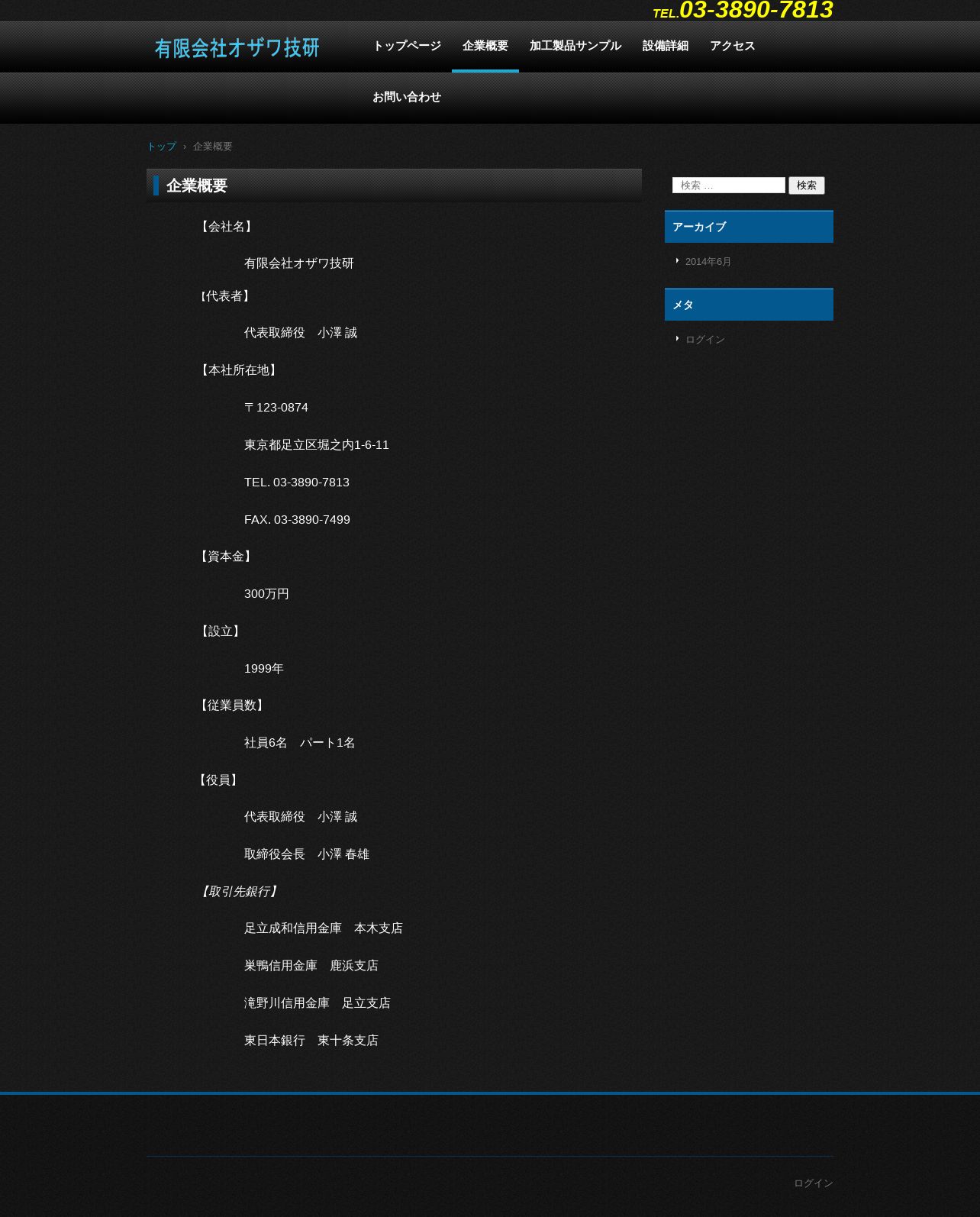Click the 【資本金】 label
The height and width of the screenshot is (1217, 980).
tap(225, 557)
